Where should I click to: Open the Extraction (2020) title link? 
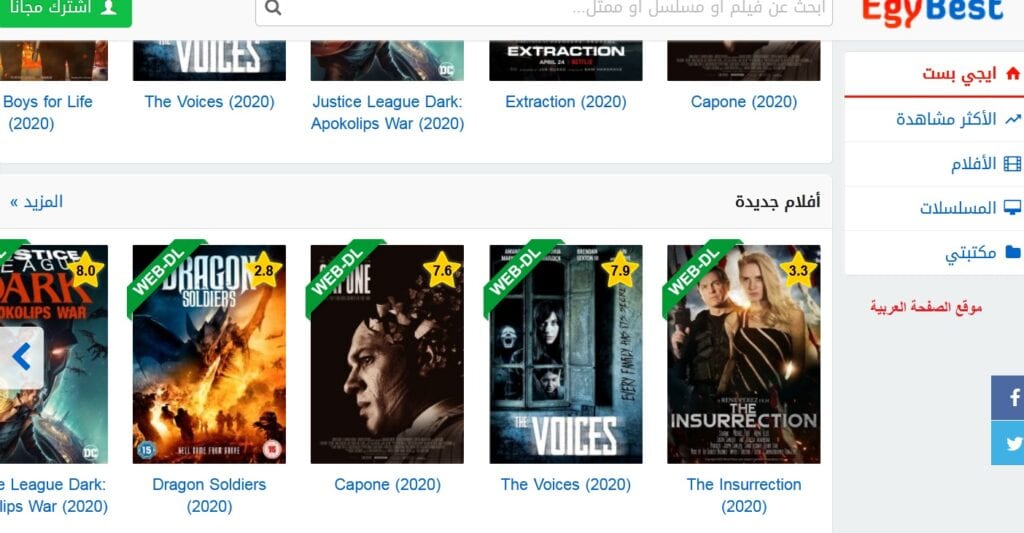click(566, 102)
